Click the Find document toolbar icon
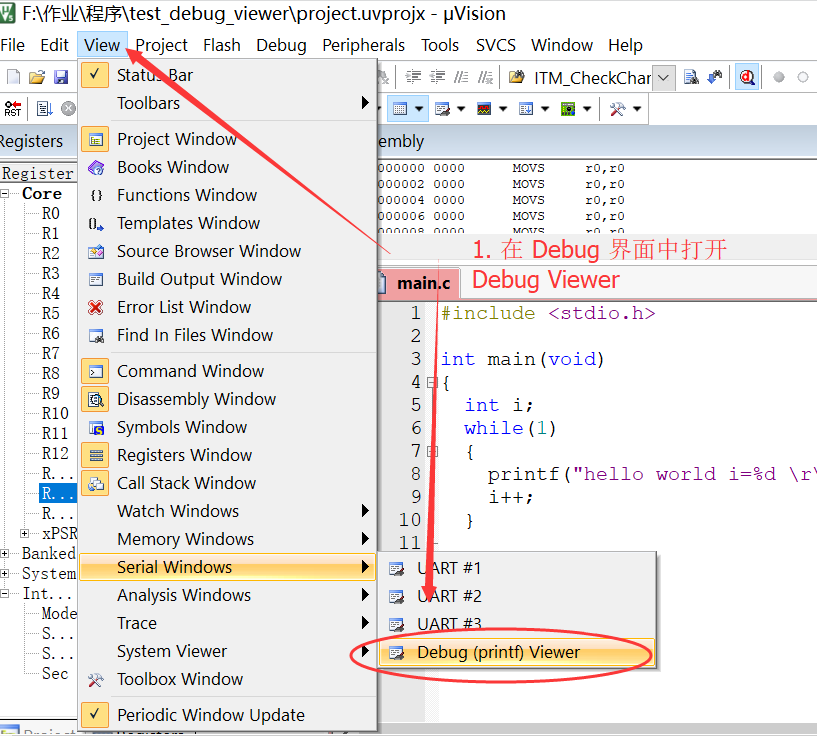This screenshot has height=736, width=817. point(691,78)
